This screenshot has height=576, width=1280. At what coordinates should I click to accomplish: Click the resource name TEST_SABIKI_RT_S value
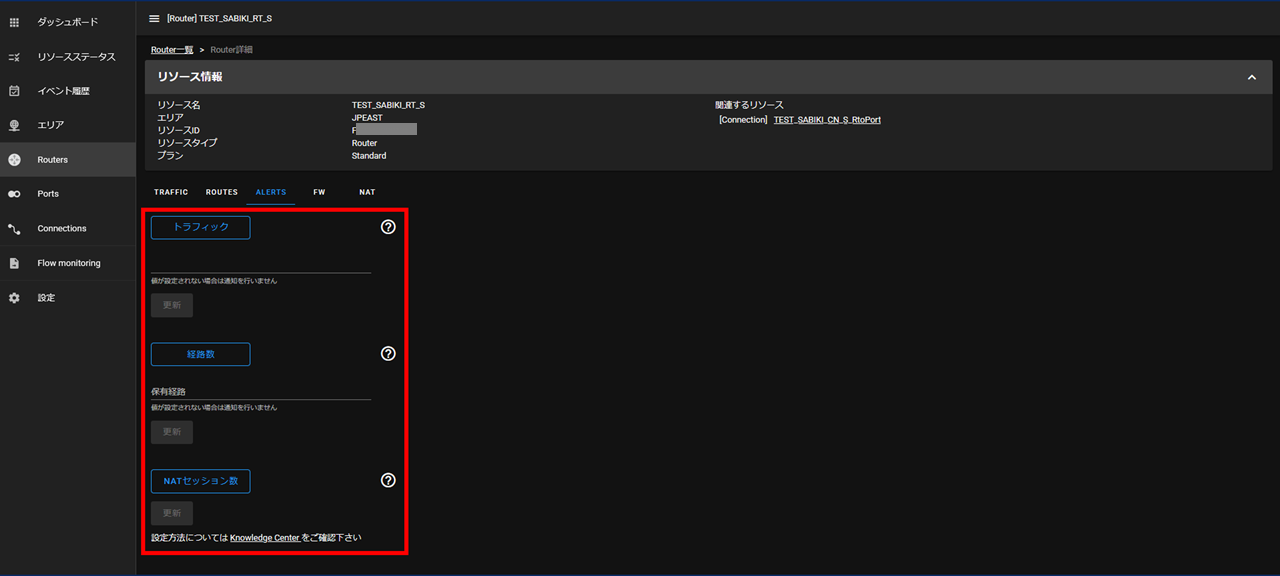(x=388, y=105)
